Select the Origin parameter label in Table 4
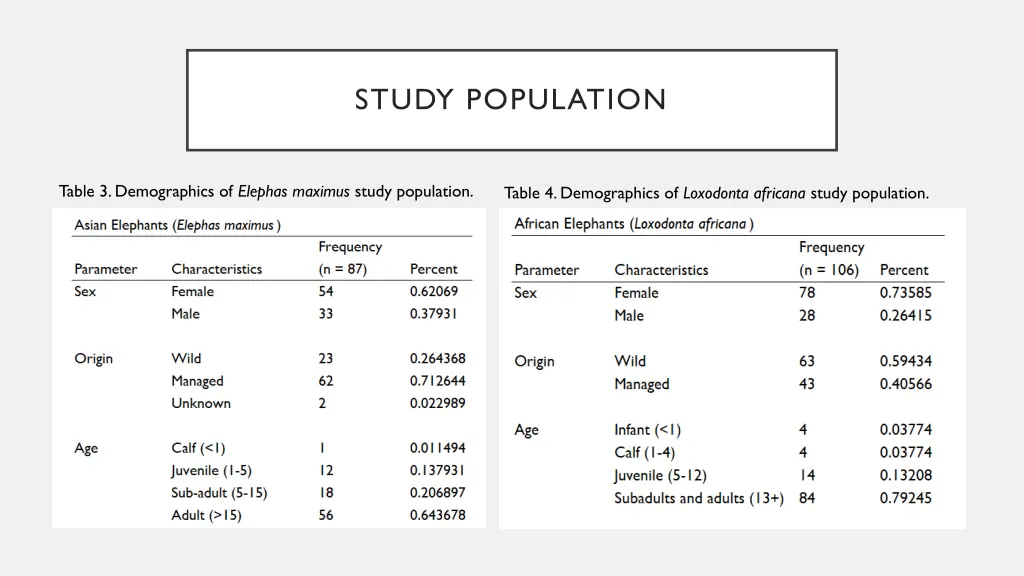 coord(534,360)
